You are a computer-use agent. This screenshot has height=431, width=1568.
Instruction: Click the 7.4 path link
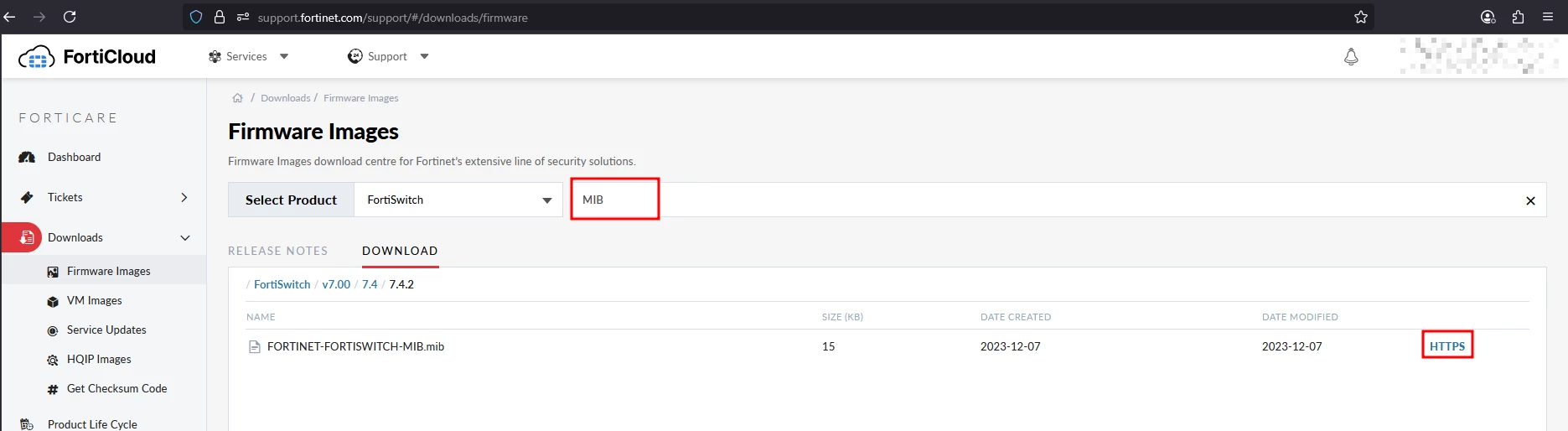pos(370,284)
